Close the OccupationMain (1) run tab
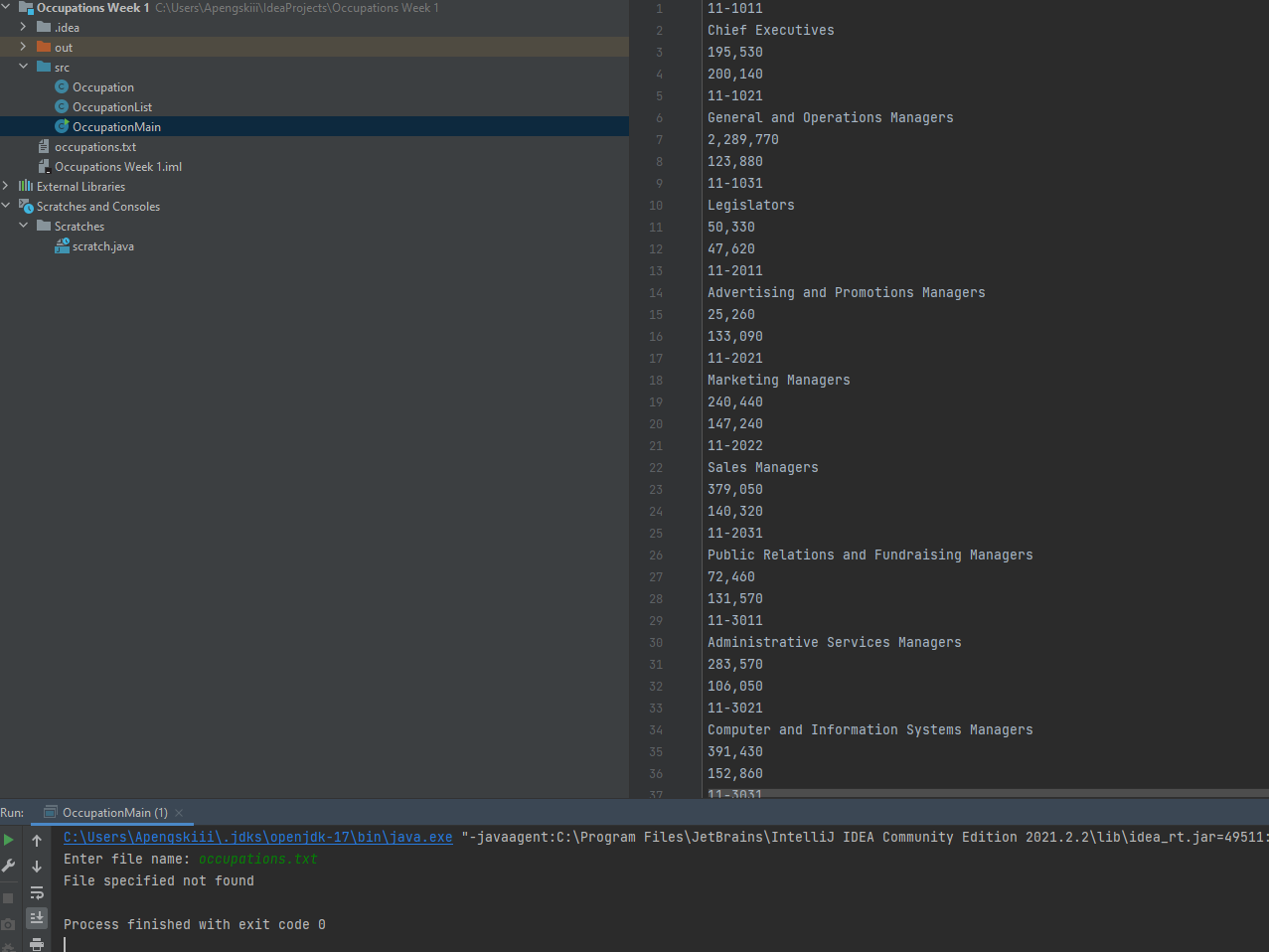Screen dimensions: 1269x952 pyautogui.click(x=179, y=813)
